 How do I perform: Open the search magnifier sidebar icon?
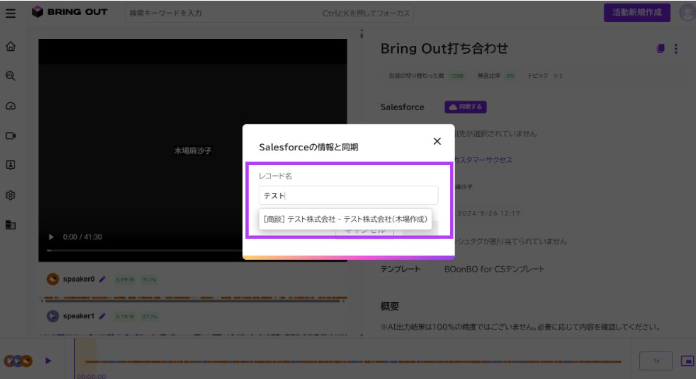[x=11, y=76]
